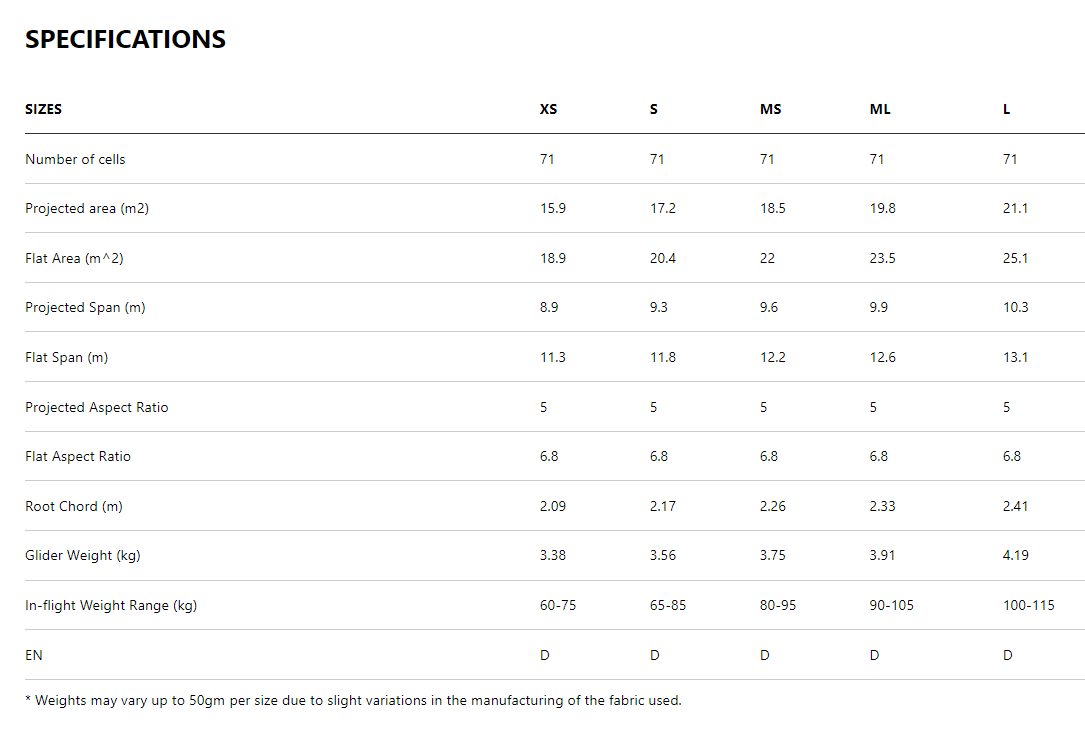Click the Projected area (m2) label

pos(87,208)
